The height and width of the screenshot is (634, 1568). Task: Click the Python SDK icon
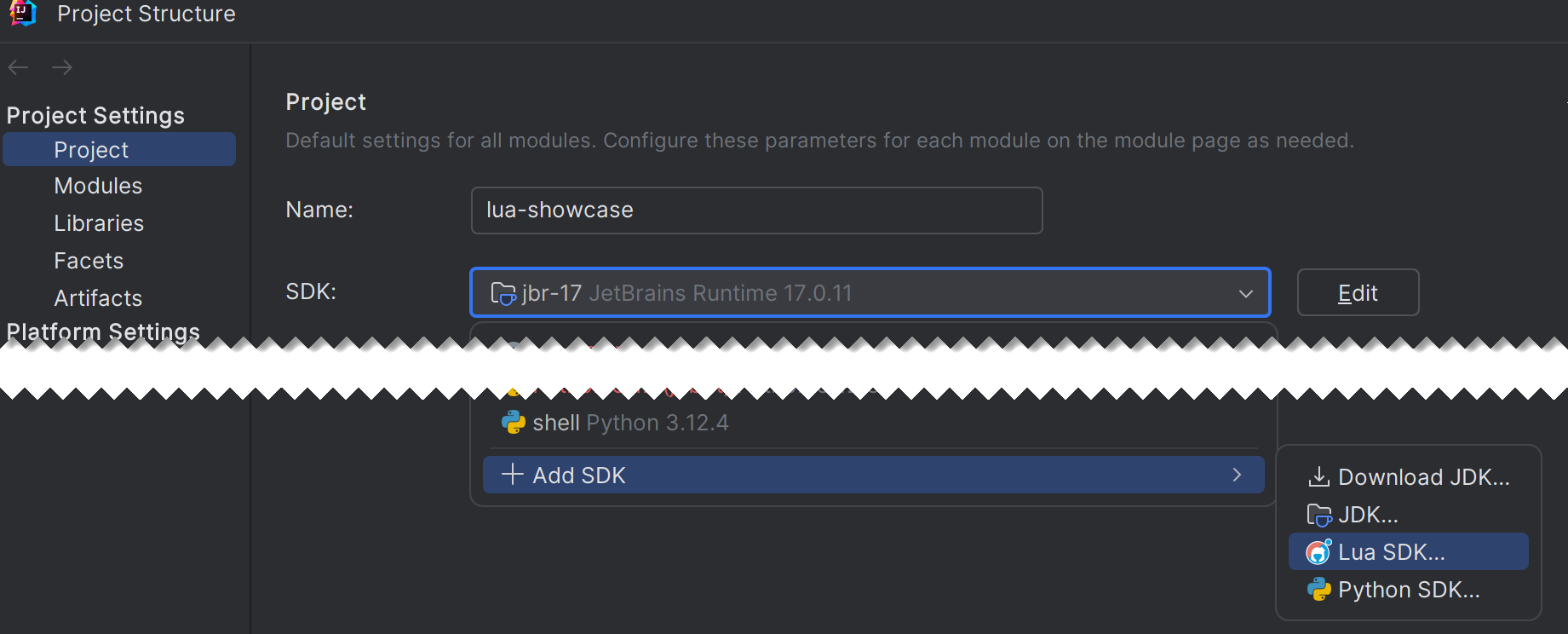pyautogui.click(x=1318, y=590)
